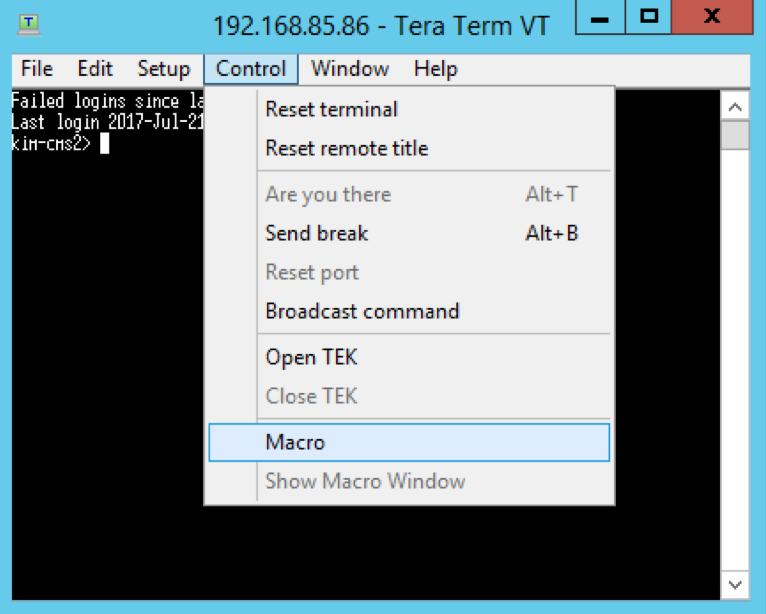Click the Reset port entry

pos(409,273)
